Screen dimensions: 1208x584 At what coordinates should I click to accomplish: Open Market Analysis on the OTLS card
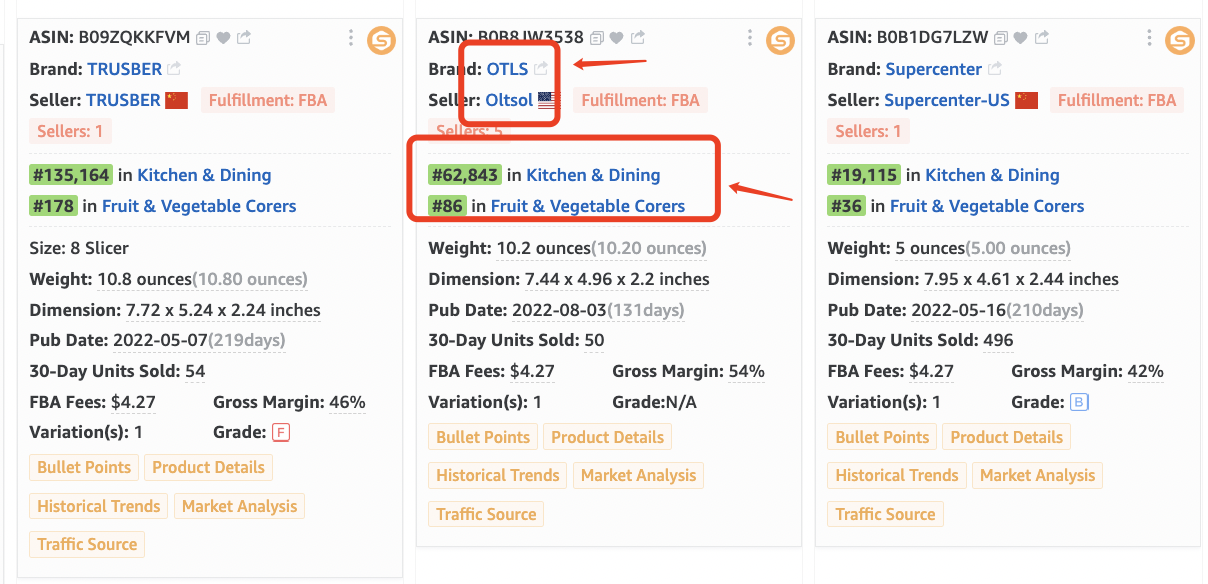point(638,475)
